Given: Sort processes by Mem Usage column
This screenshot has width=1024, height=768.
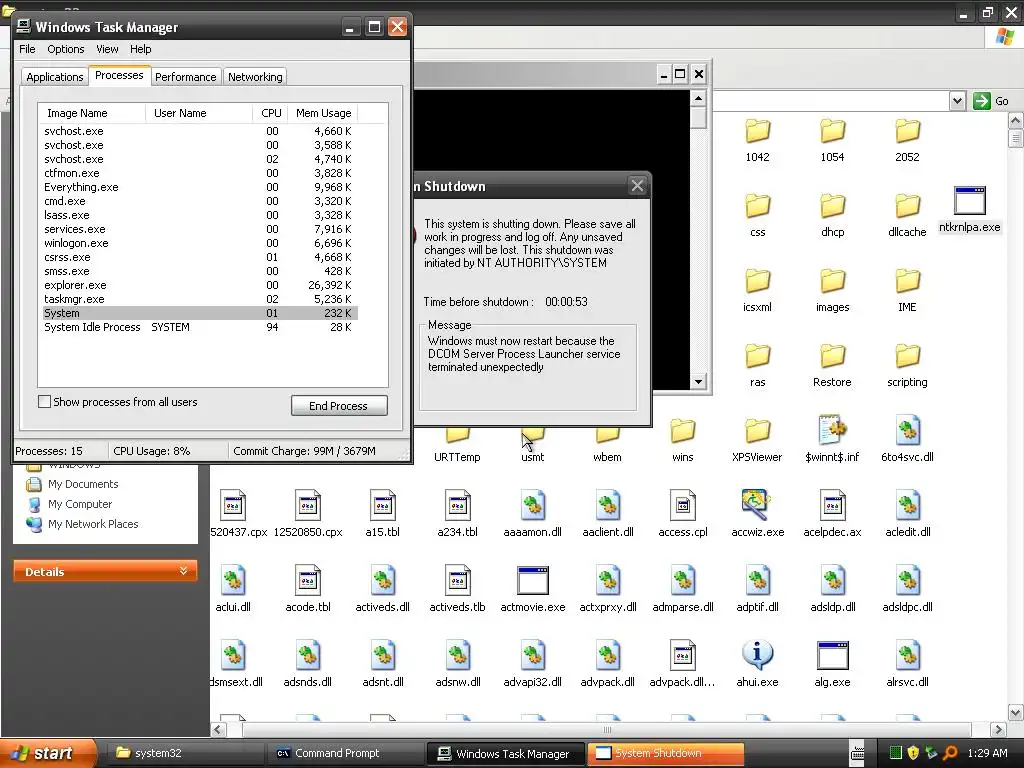Looking at the screenshot, I should 323,113.
